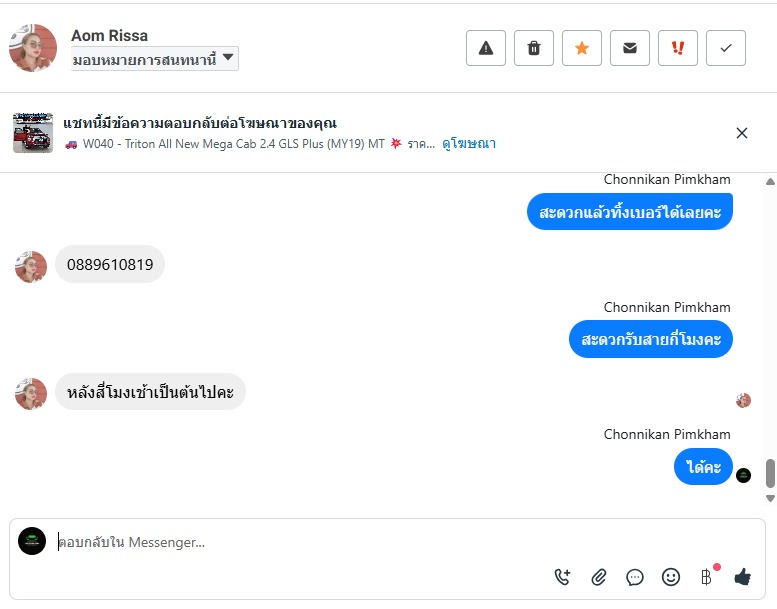Dismiss the ad reply banner
777x609 pixels.
tap(742, 133)
